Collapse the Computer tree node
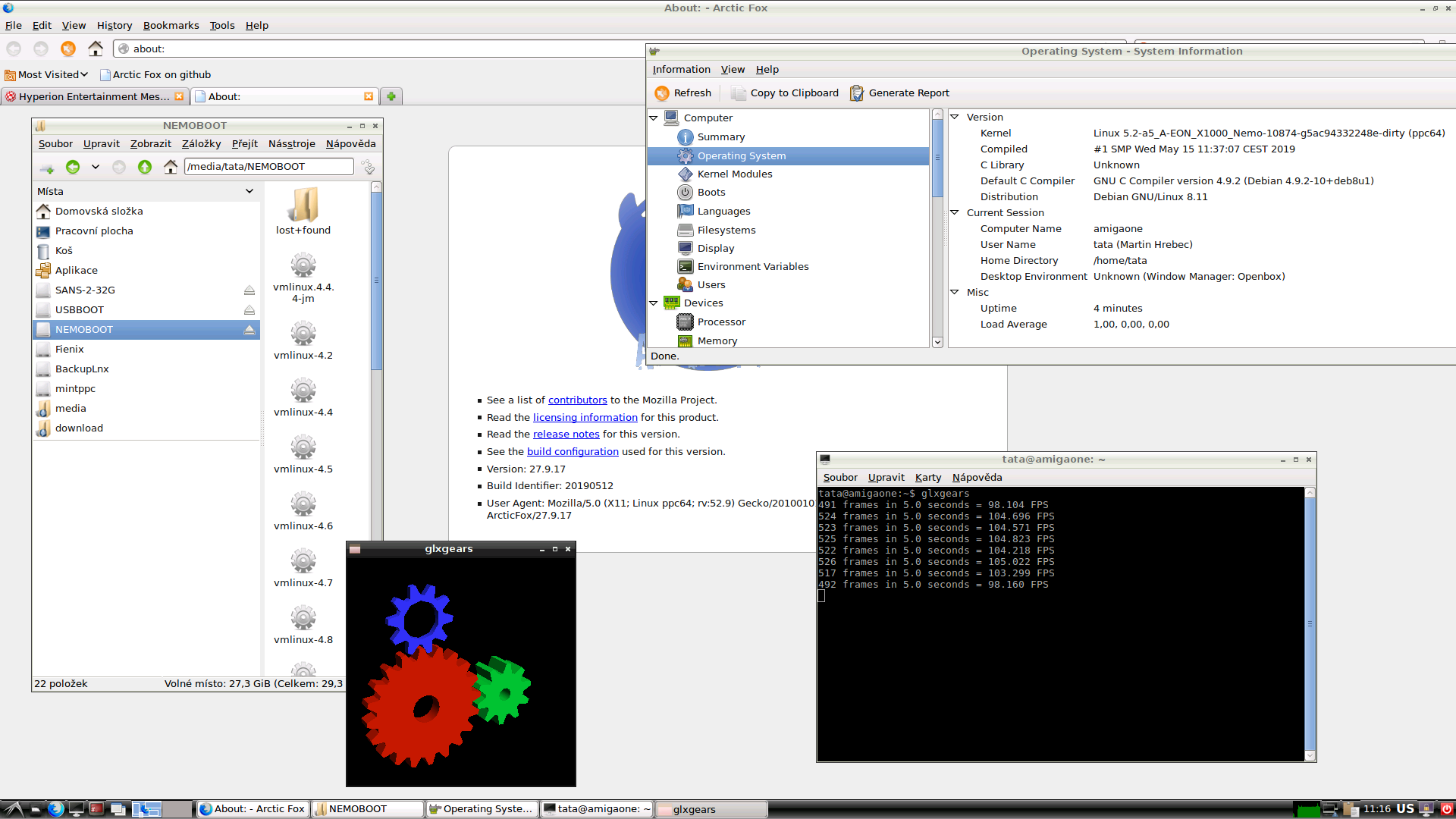Screen dimensions: 1456x819 pos(654,118)
